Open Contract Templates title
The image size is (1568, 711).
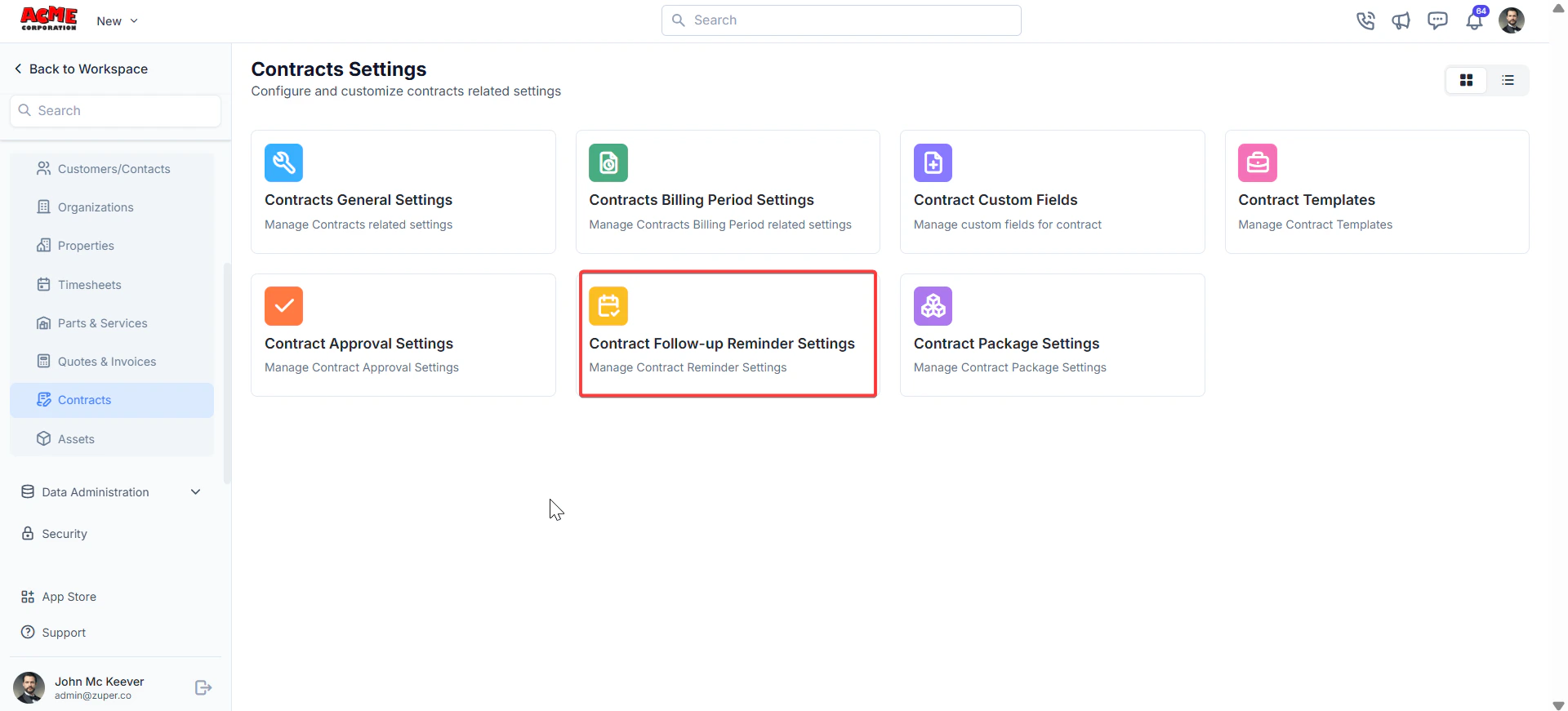pos(1307,200)
